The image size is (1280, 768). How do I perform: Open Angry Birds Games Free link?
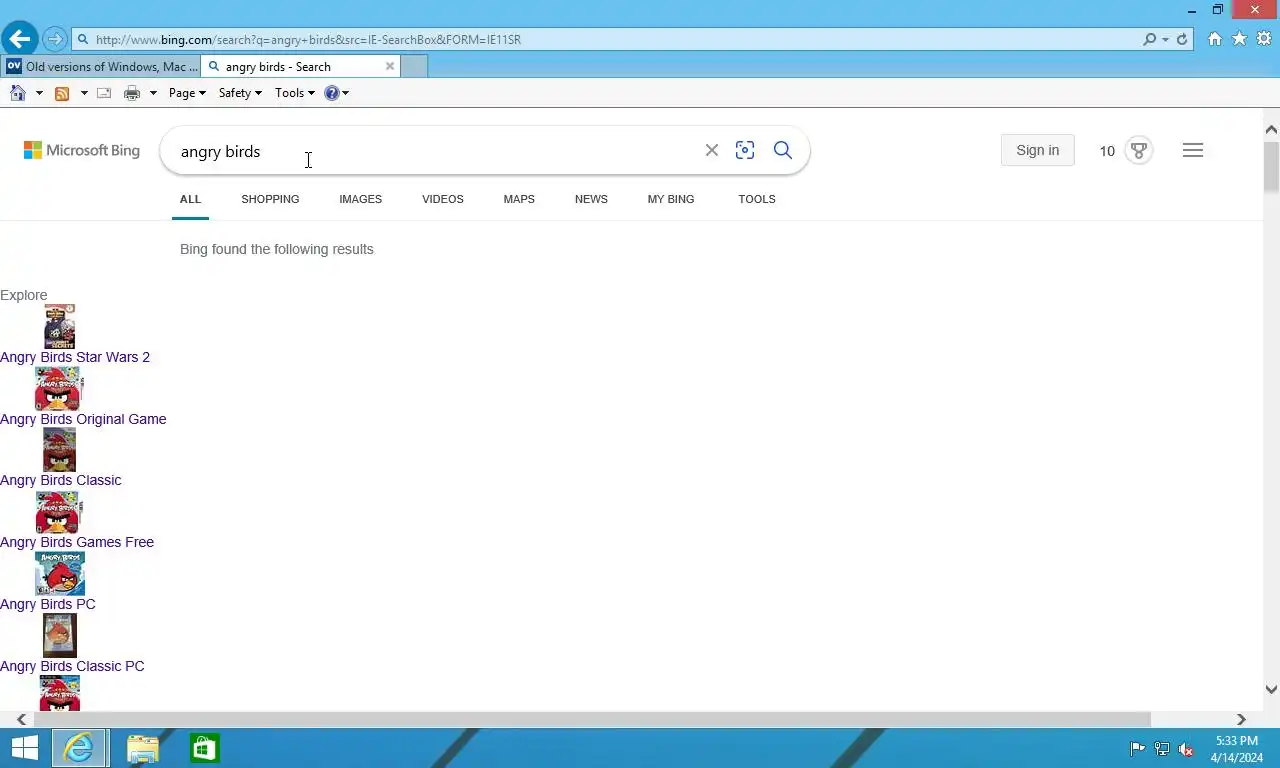pyautogui.click(x=77, y=542)
